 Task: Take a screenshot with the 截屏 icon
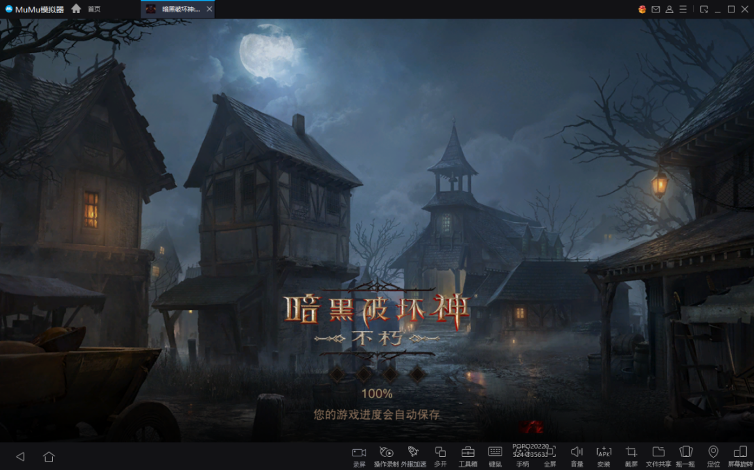[x=631, y=453]
